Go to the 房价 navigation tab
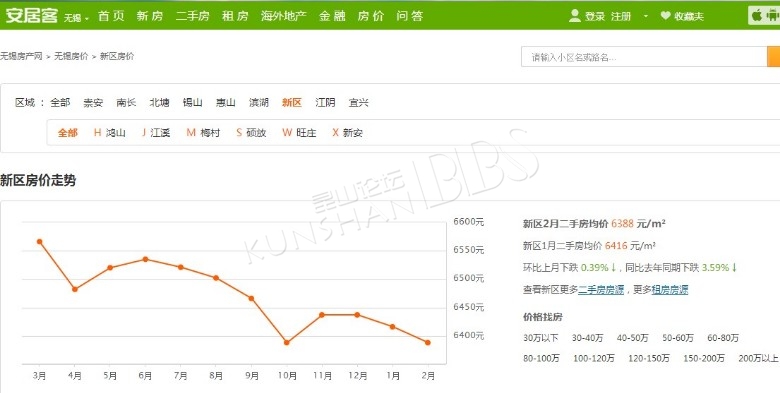Viewport: 780px width, 393px height. point(371,16)
